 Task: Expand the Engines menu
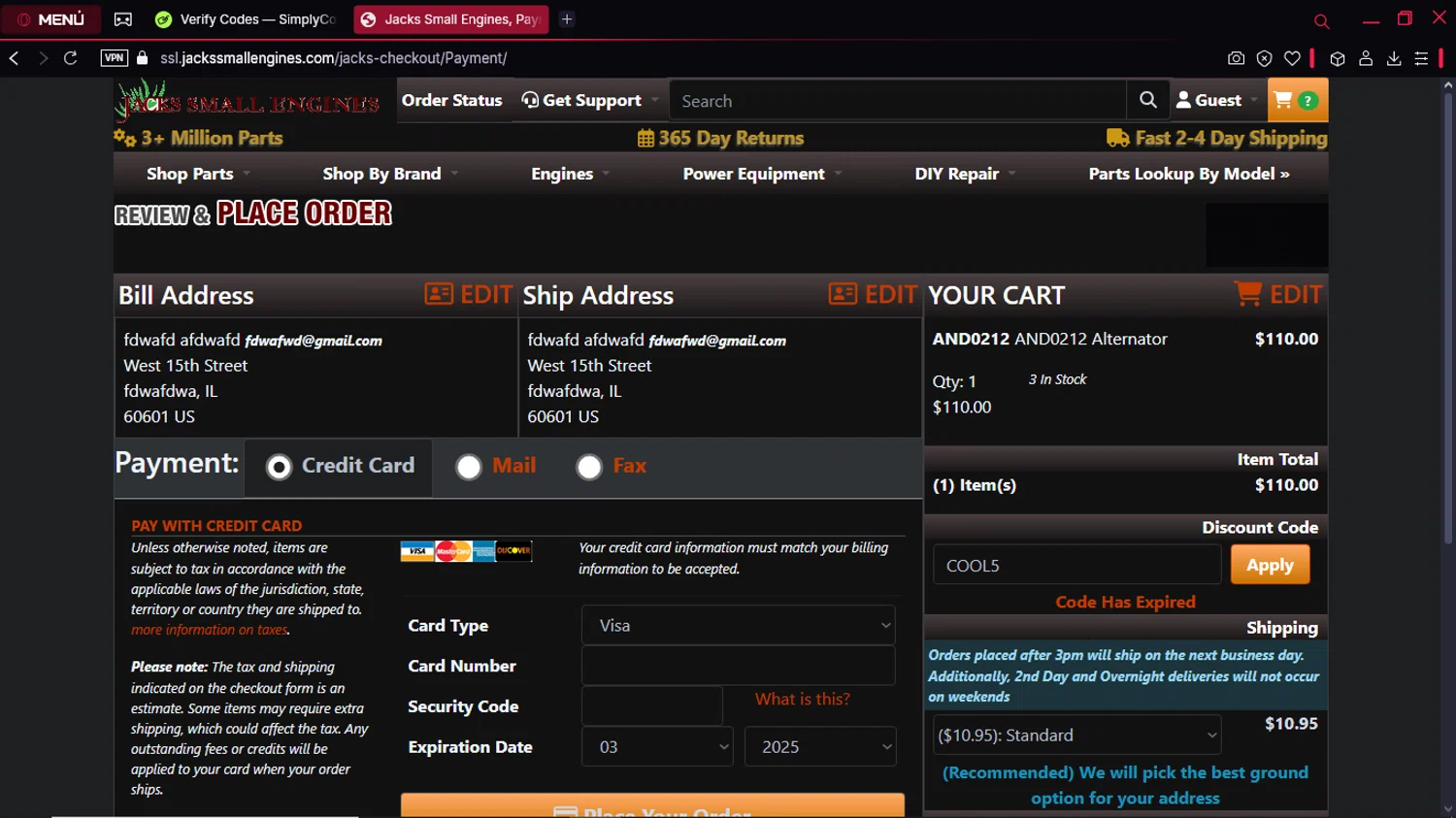coord(570,174)
